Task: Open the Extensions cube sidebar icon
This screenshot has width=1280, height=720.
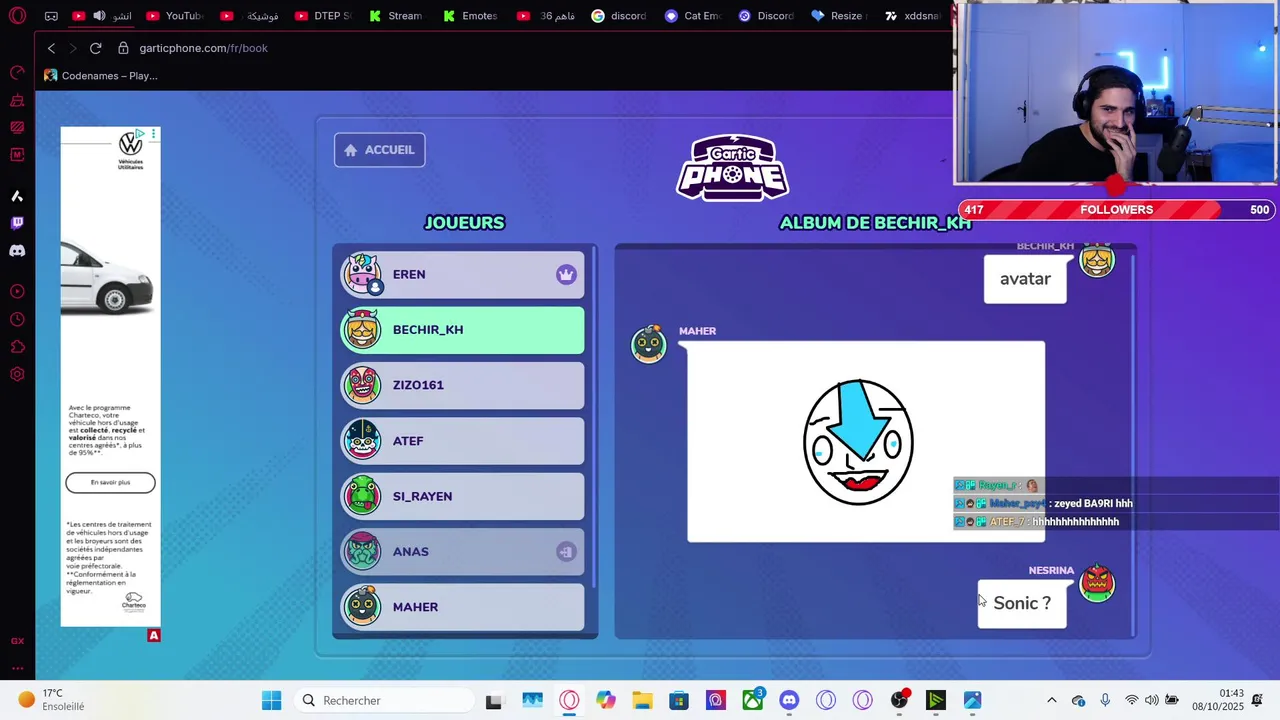Action: [17, 347]
